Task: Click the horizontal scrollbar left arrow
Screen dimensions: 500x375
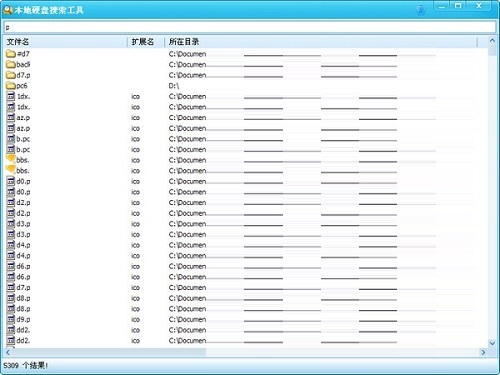Action: pos(8,352)
